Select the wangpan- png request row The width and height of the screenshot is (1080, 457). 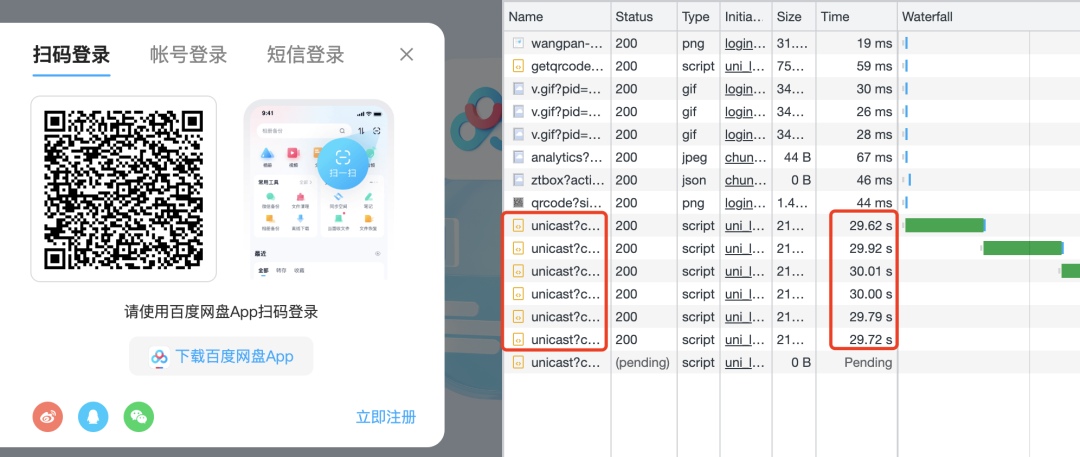792,43
